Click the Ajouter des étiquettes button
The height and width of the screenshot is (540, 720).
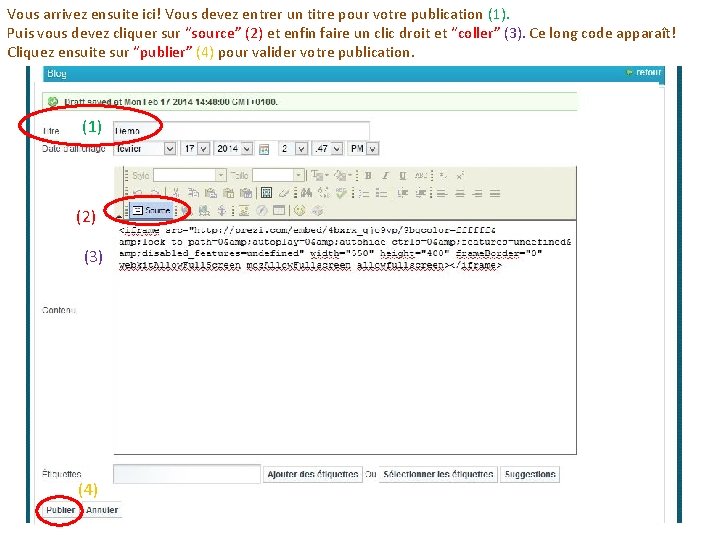coord(313,474)
